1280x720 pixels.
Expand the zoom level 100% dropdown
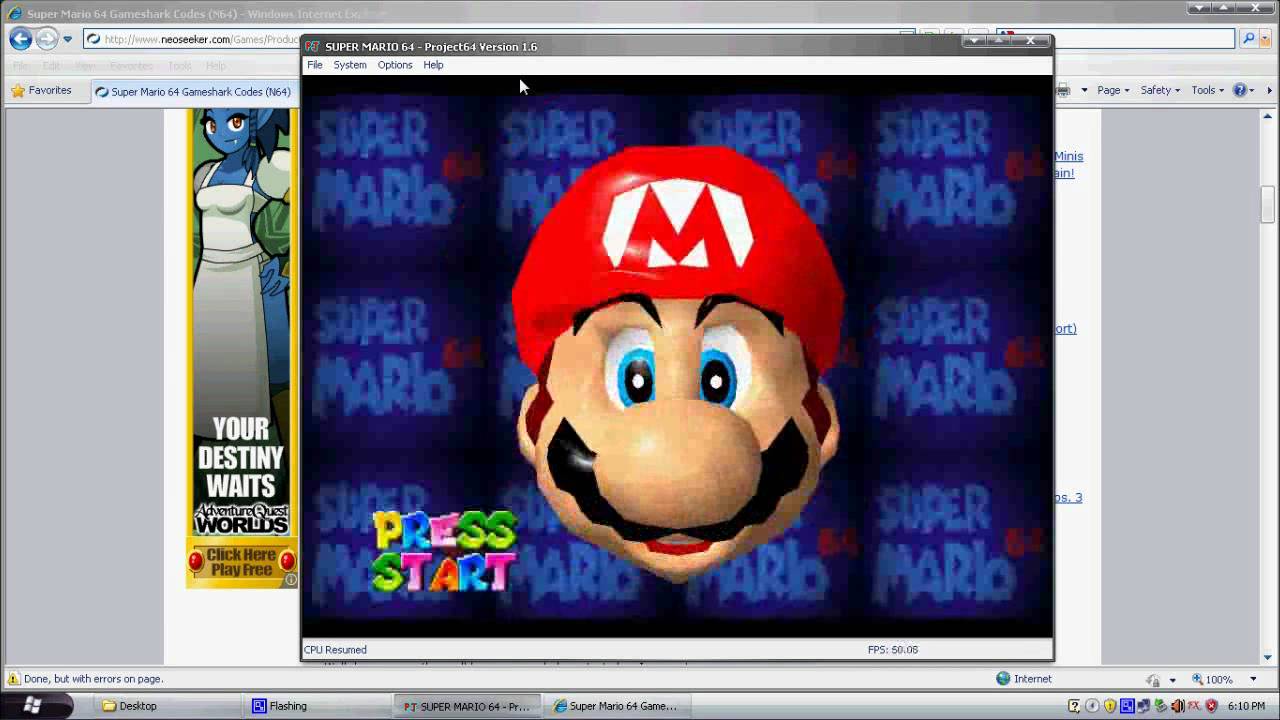(1253, 679)
